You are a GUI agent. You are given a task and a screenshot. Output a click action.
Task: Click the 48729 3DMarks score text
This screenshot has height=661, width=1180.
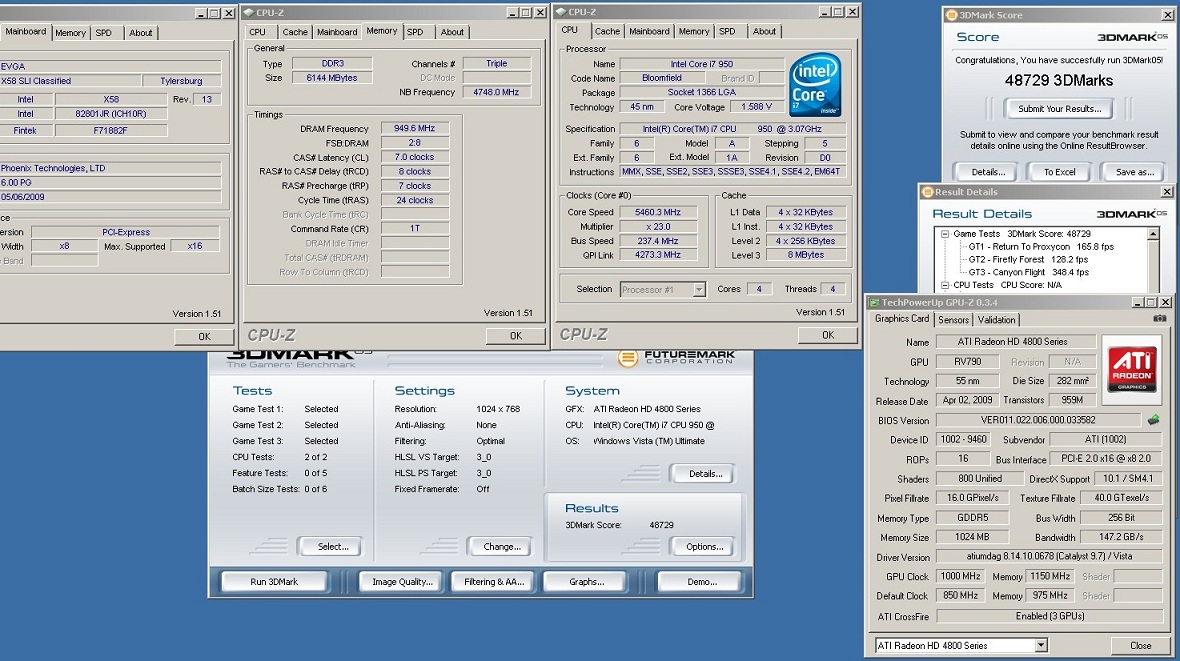click(x=1058, y=81)
